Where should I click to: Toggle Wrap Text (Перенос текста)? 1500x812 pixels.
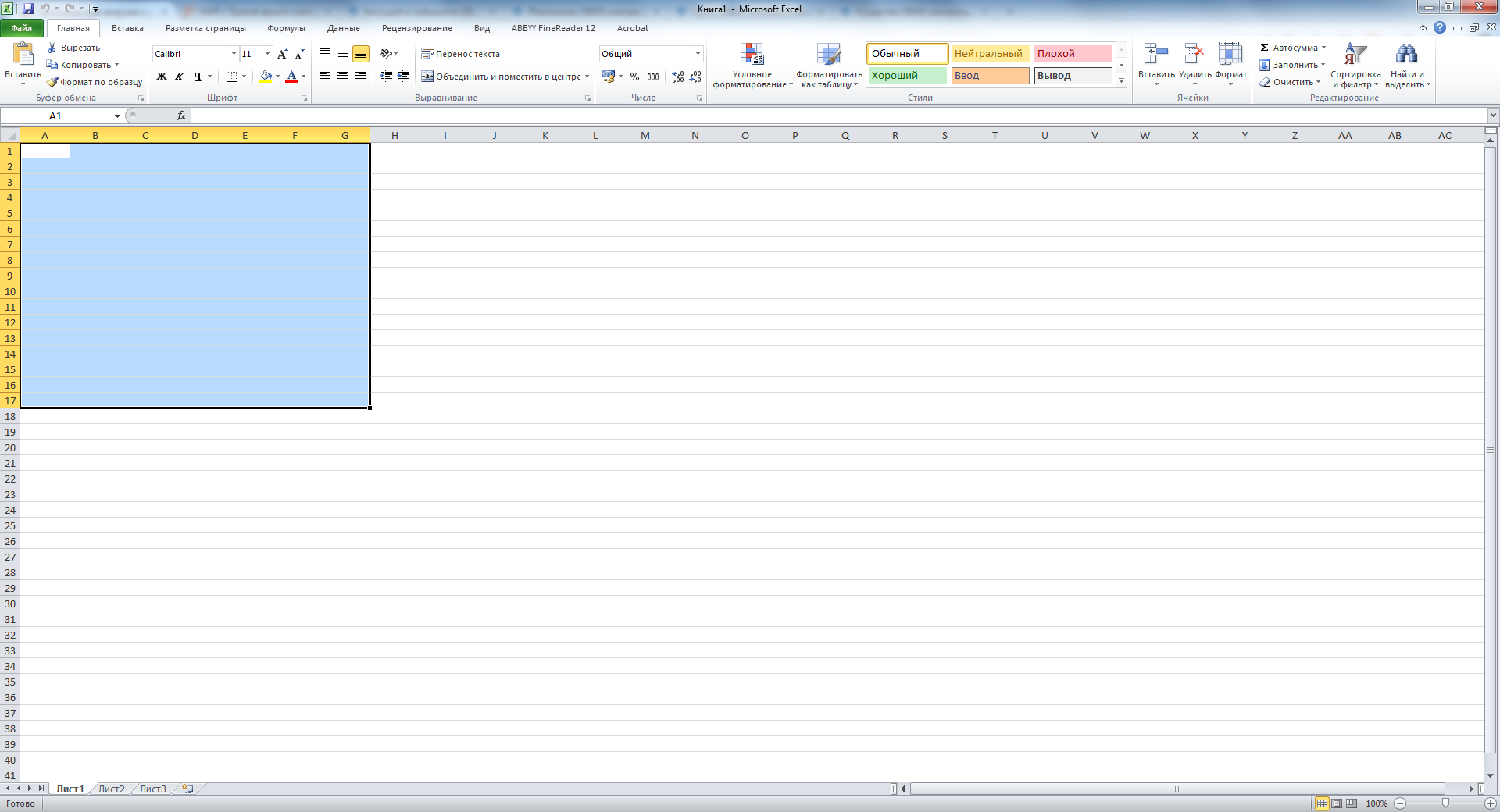tap(460, 54)
